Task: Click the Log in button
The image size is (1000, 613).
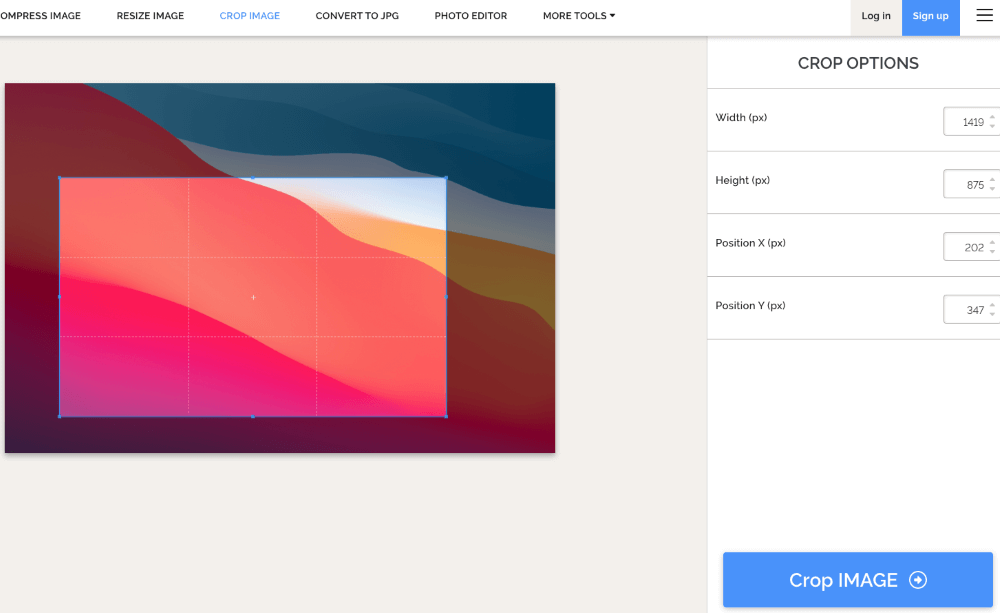Action: 876,16
